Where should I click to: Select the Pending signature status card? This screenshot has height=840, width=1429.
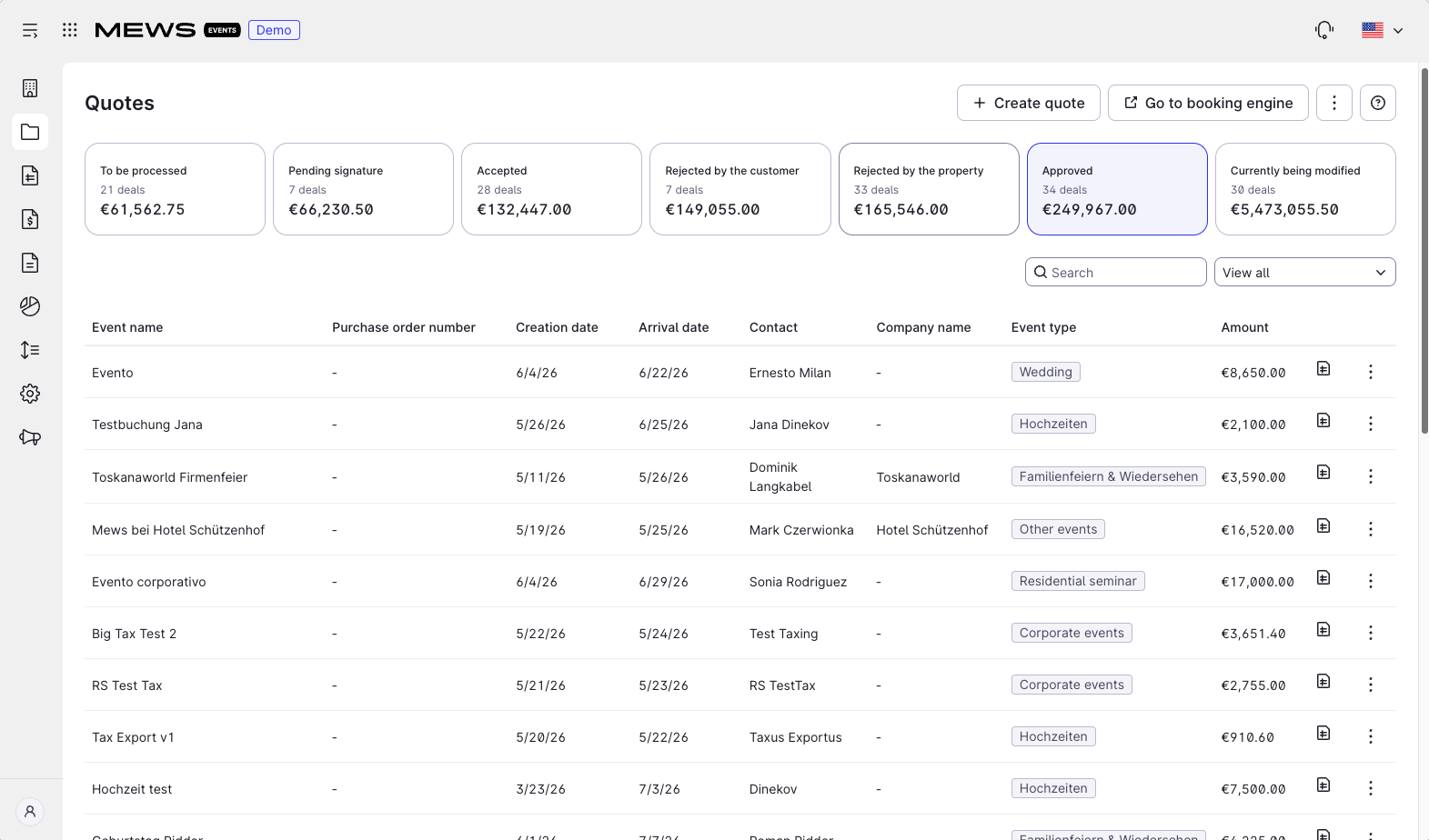(x=363, y=189)
